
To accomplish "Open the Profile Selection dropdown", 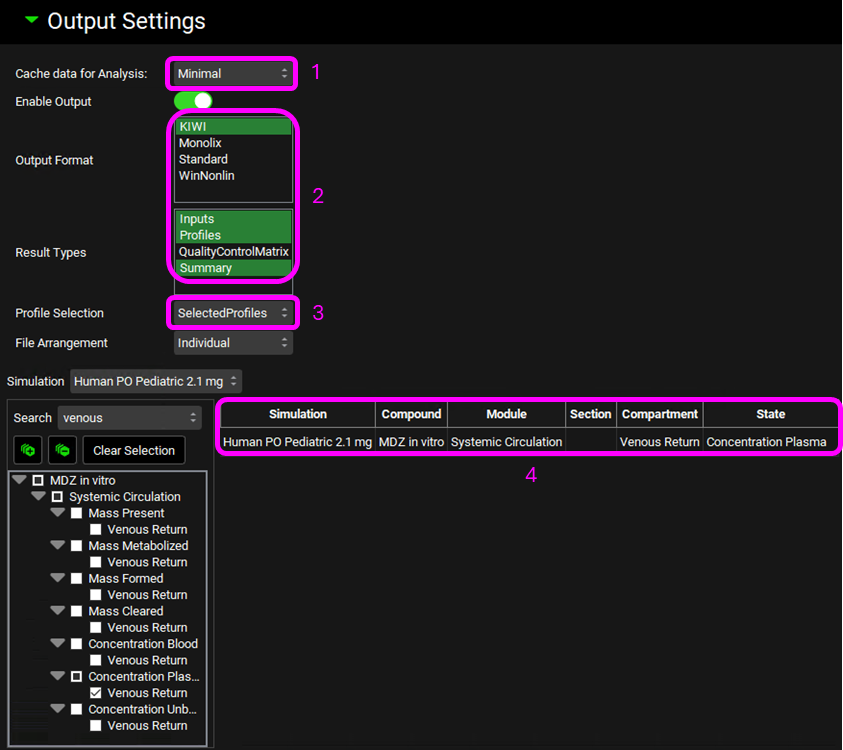I will click(232, 313).
